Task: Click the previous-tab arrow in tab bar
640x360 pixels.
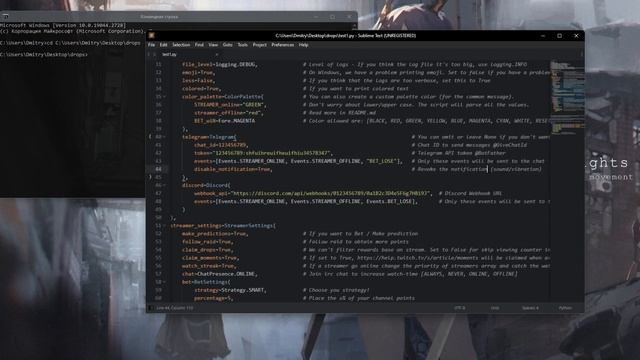Action: pos(149,54)
